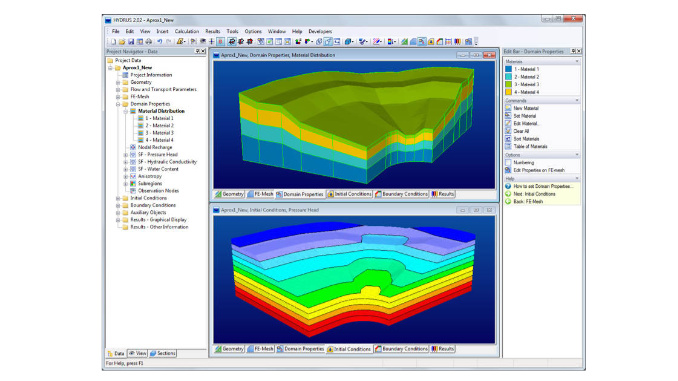Click Edit Properties on FE-mesh icon
The height and width of the screenshot is (381, 678).
pyautogui.click(x=508, y=170)
